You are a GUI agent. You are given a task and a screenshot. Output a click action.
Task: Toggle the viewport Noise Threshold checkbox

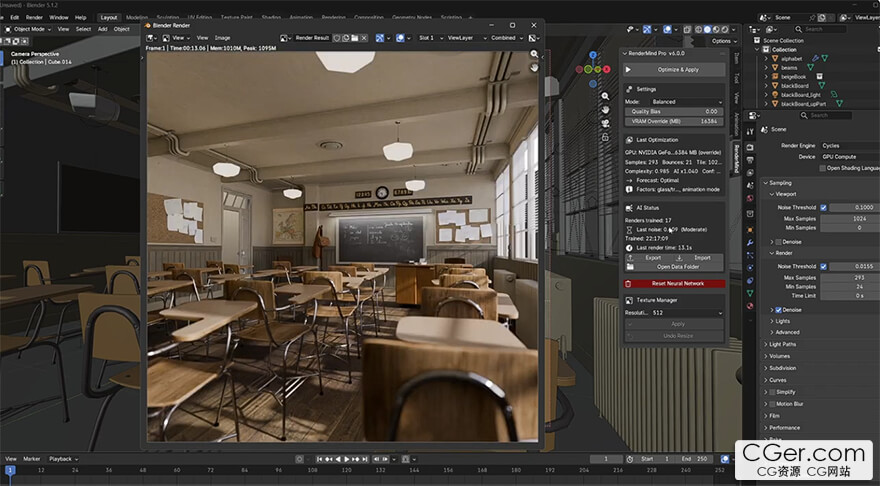coord(823,208)
